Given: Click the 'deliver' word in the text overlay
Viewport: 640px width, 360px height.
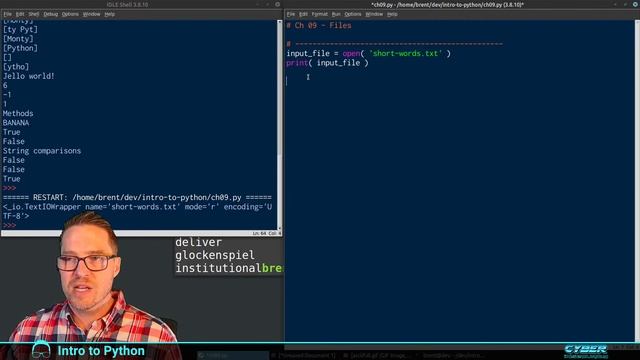Looking at the screenshot, I should 199,242.
